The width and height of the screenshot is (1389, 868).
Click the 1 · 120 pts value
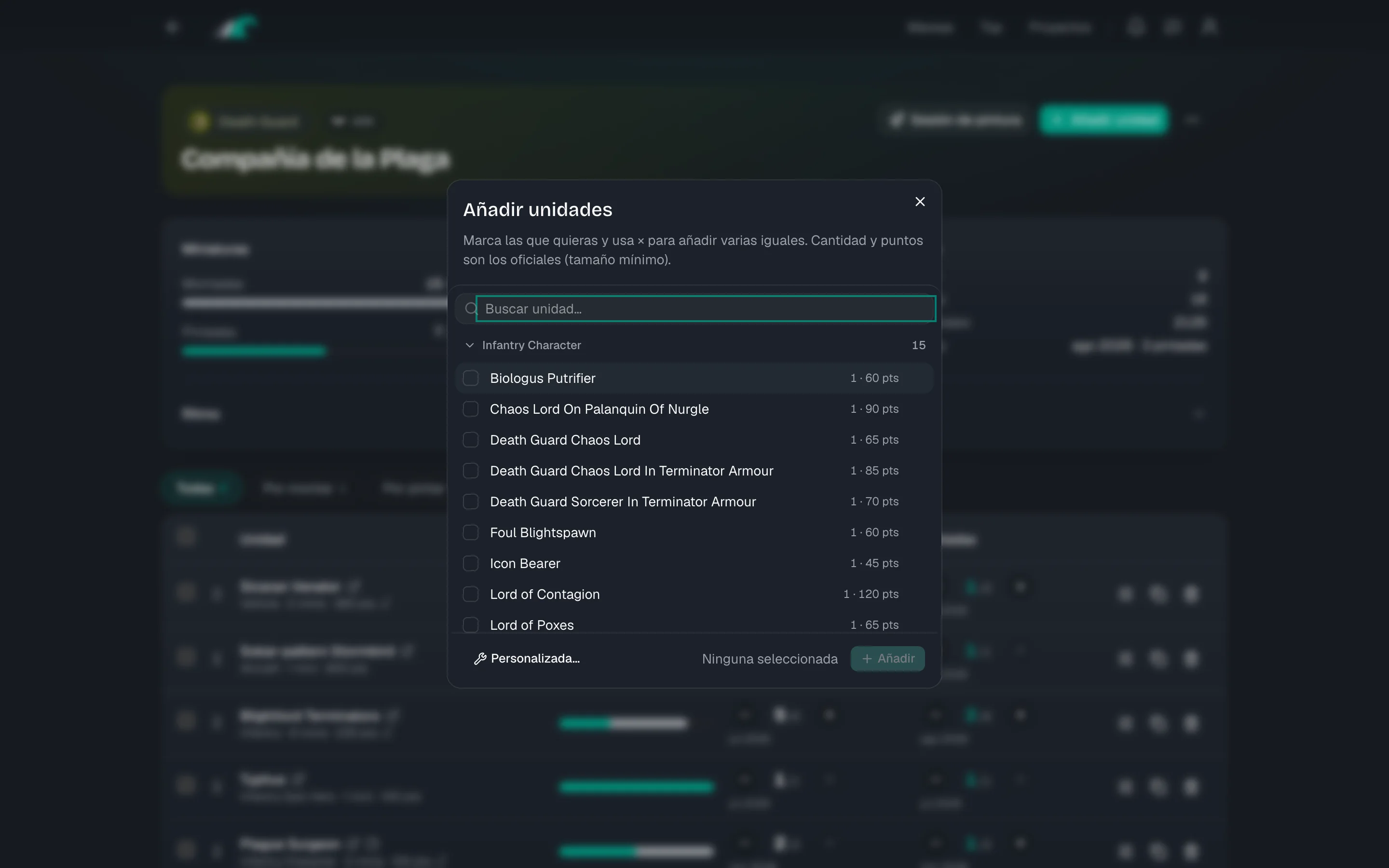pyautogui.click(x=871, y=594)
